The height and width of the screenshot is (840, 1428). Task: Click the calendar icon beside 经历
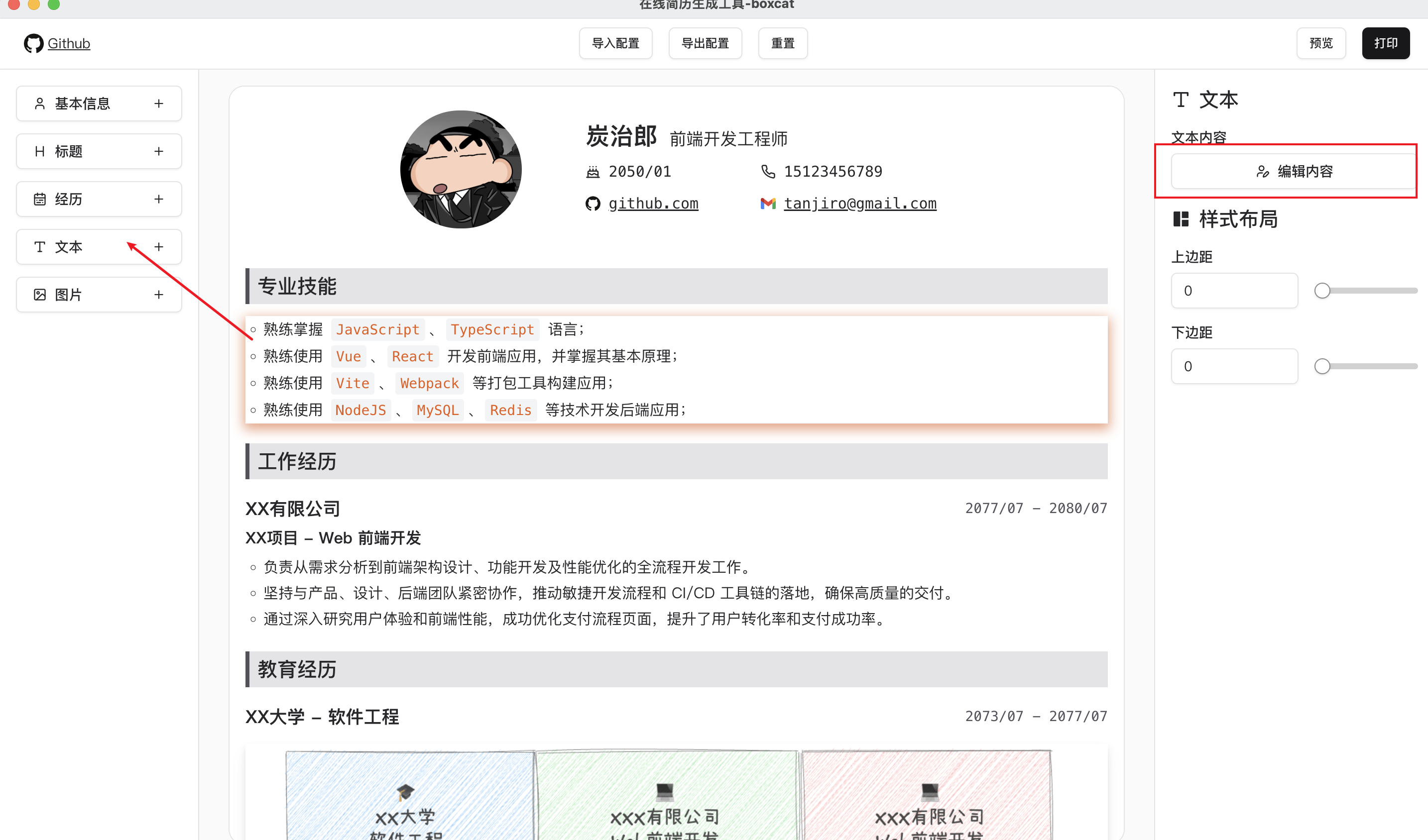click(x=40, y=199)
